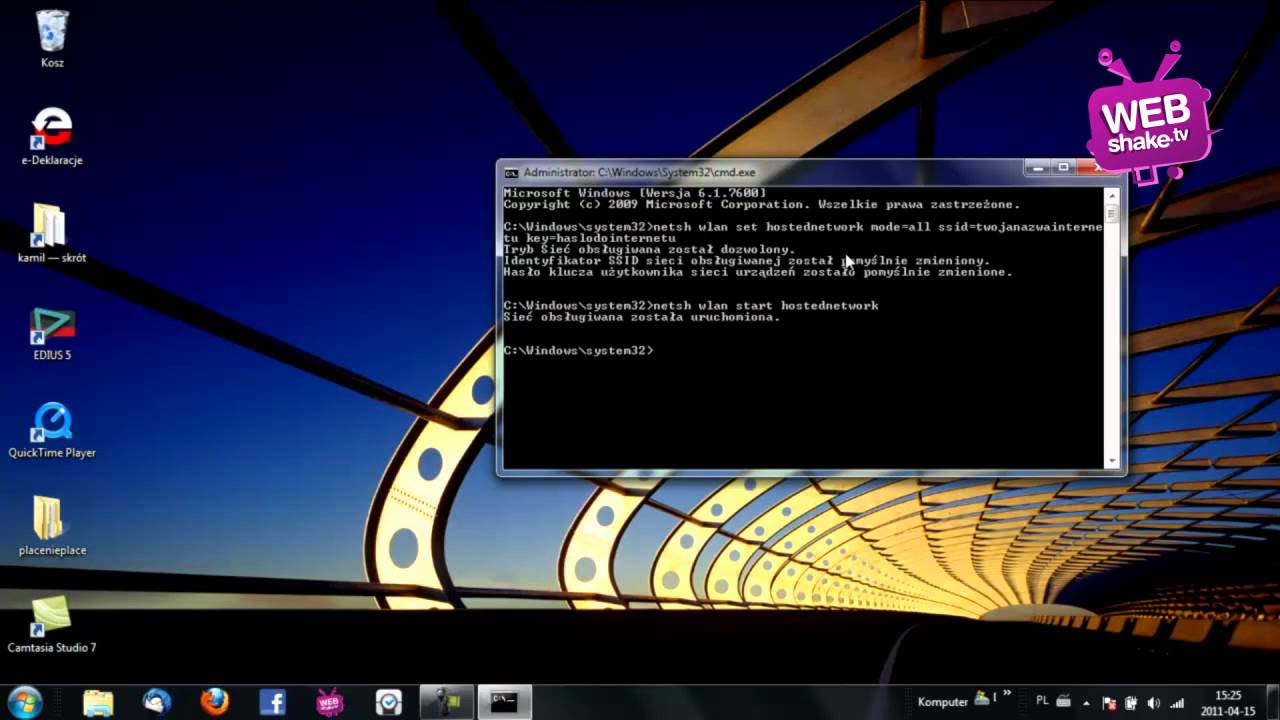1280x720 pixels.
Task: Show hidden tray icons arrow
Action: (1086, 703)
